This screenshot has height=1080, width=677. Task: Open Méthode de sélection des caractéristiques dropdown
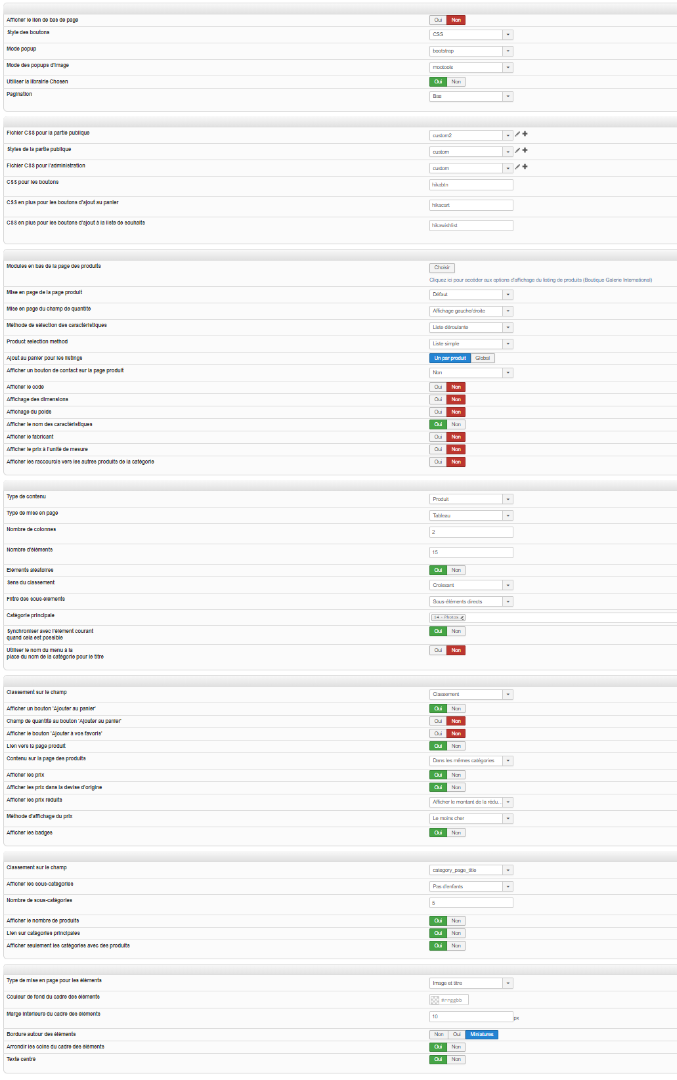(471, 328)
